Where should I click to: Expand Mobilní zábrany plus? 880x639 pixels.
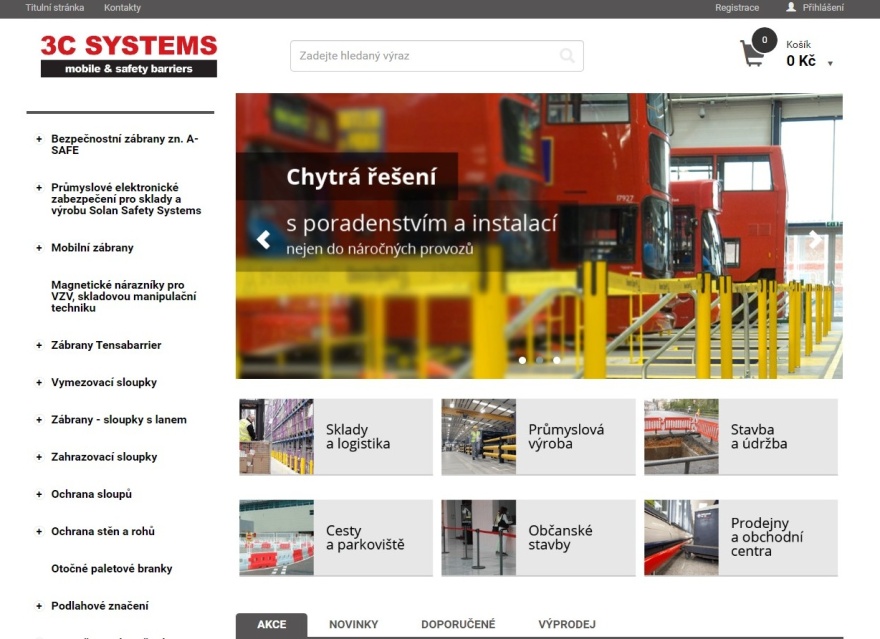pyautogui.click(x=39, y=247)
